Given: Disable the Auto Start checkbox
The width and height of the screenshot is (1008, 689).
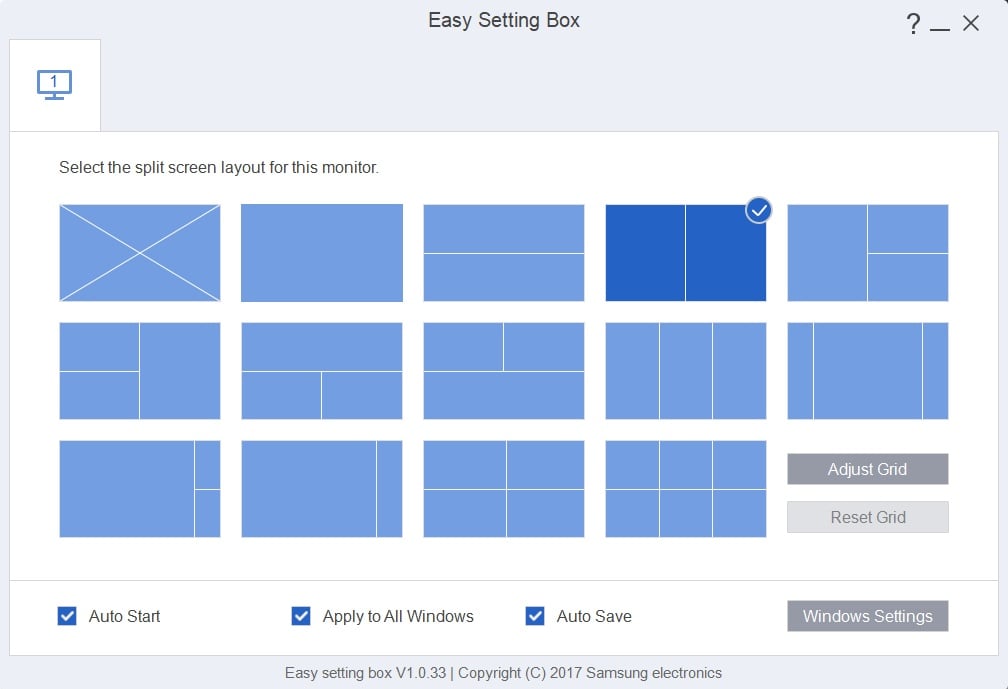Looking at the screenshot, I should point(68,616).
